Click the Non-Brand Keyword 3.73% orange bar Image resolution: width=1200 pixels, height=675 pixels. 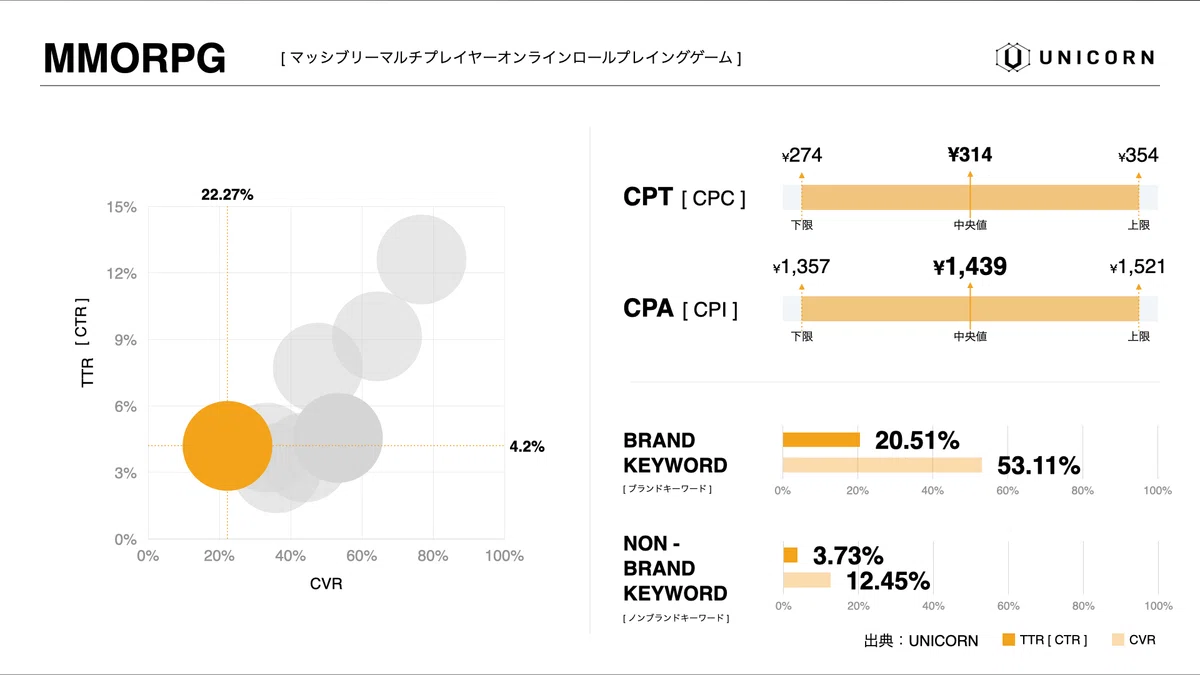[790, 555]
